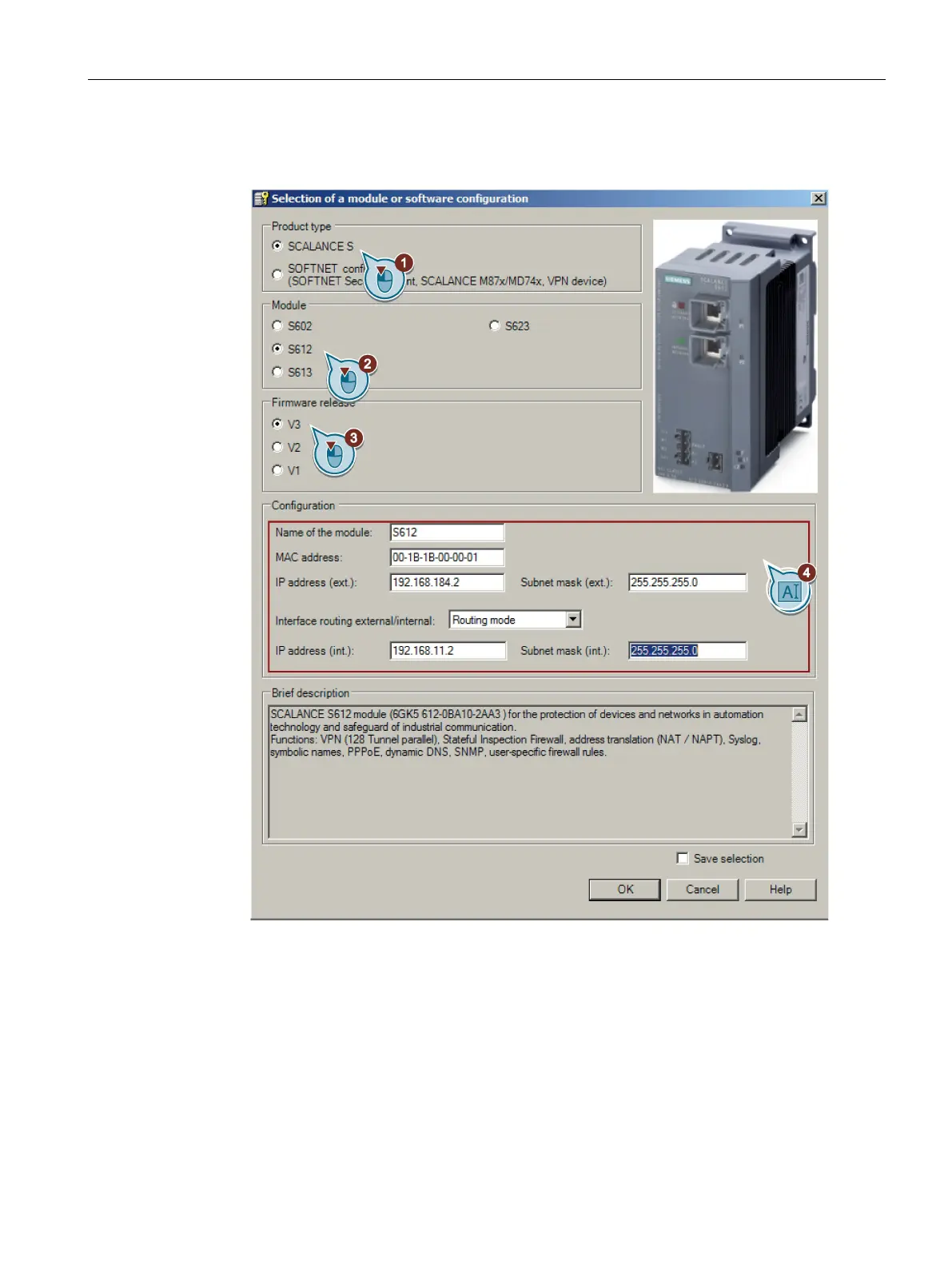Click the Subnet mask (ext.) field
The height and width of the screenshot is (1269, 952).
click(687, 582)
